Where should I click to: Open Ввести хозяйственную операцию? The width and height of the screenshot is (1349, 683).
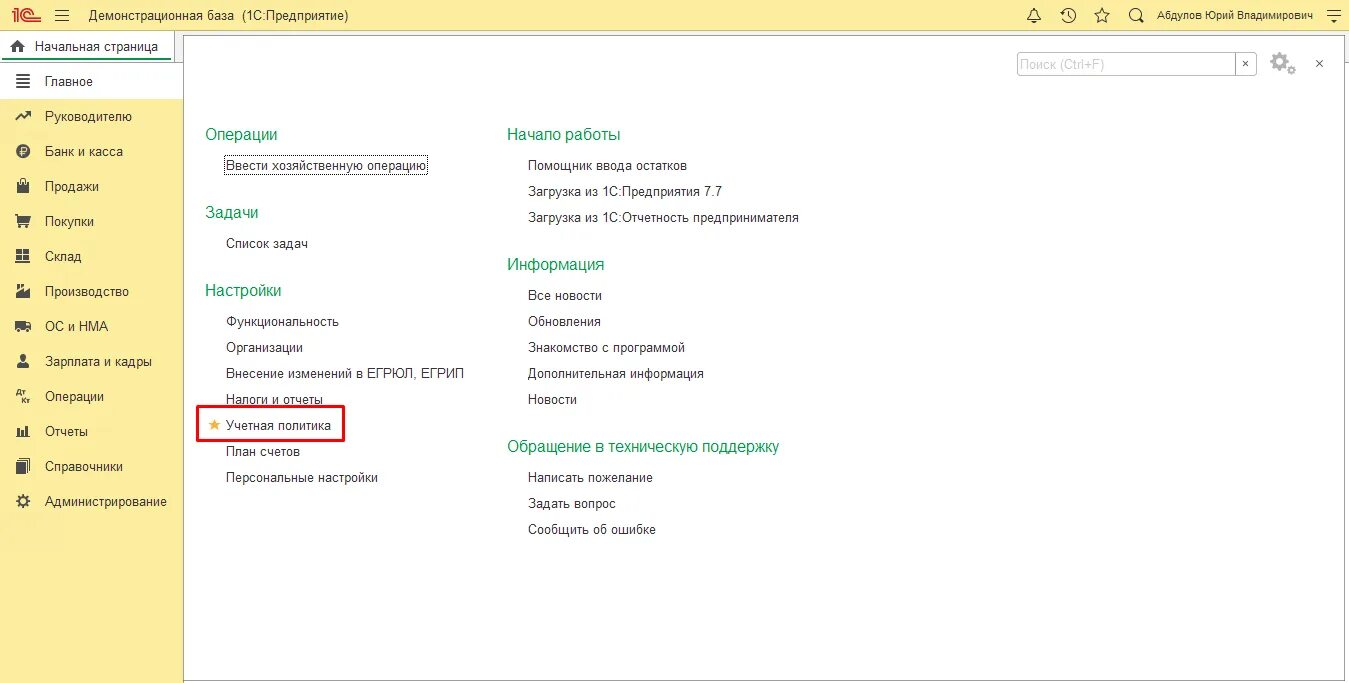pos(326,166)
